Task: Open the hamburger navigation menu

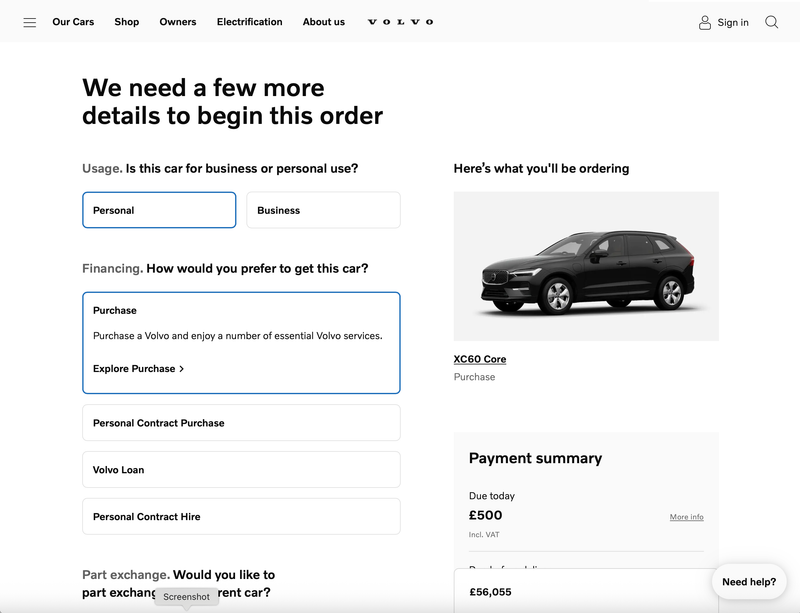Action: [30, 22]
